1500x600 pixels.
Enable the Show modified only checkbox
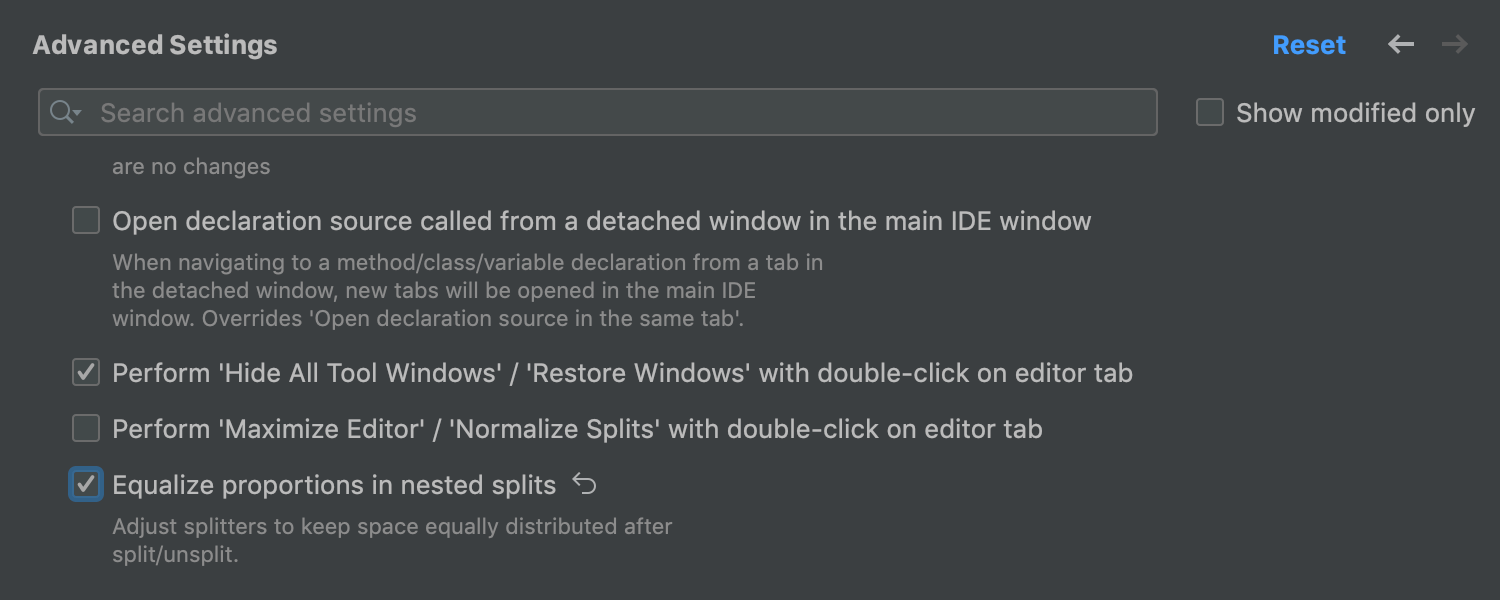tap(1210, 113)
